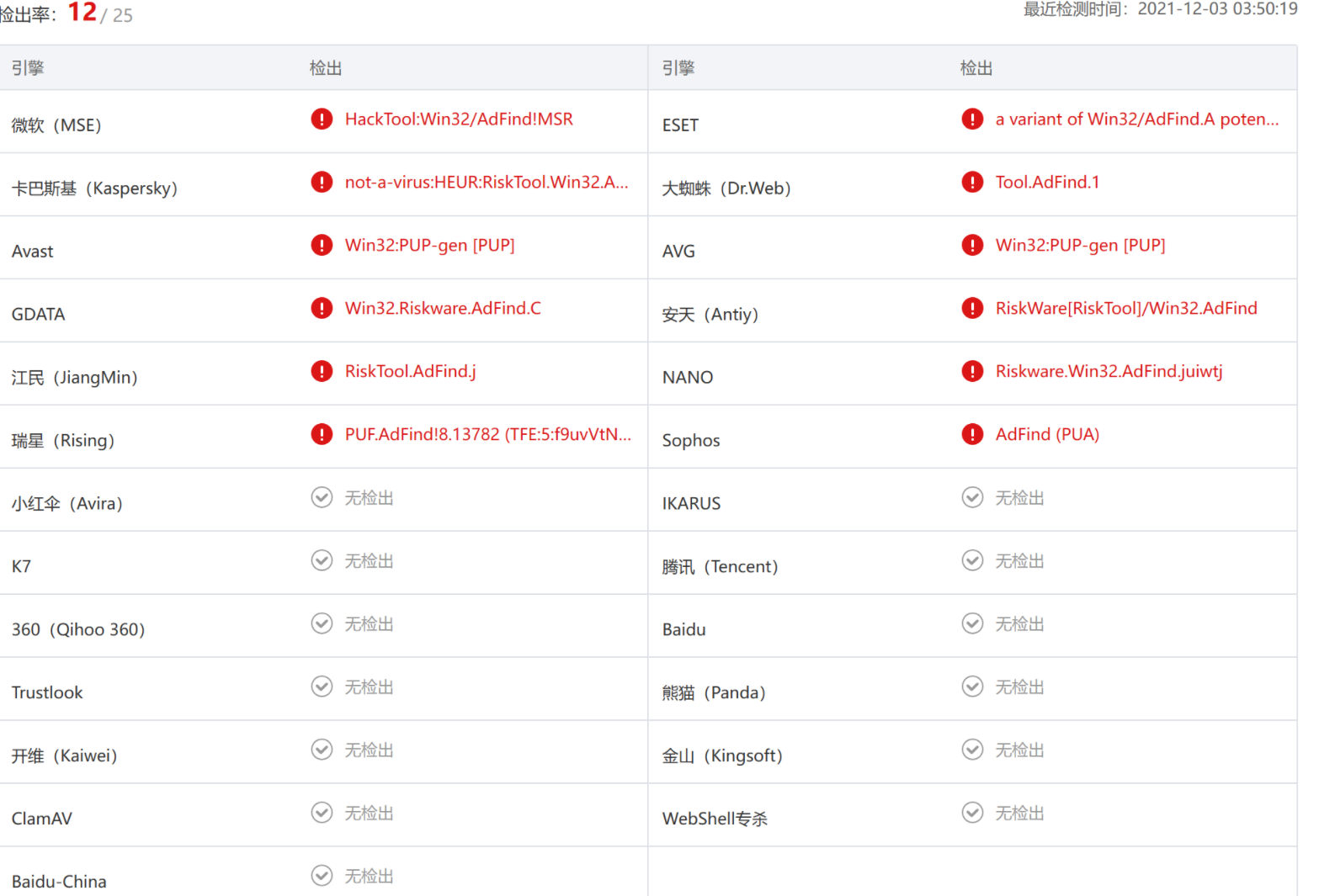Image resolution: width=1319 pixels, height=896 pixels.
Task: Click engine name 腾讯 (Tencent)
Action: point(720,567)
